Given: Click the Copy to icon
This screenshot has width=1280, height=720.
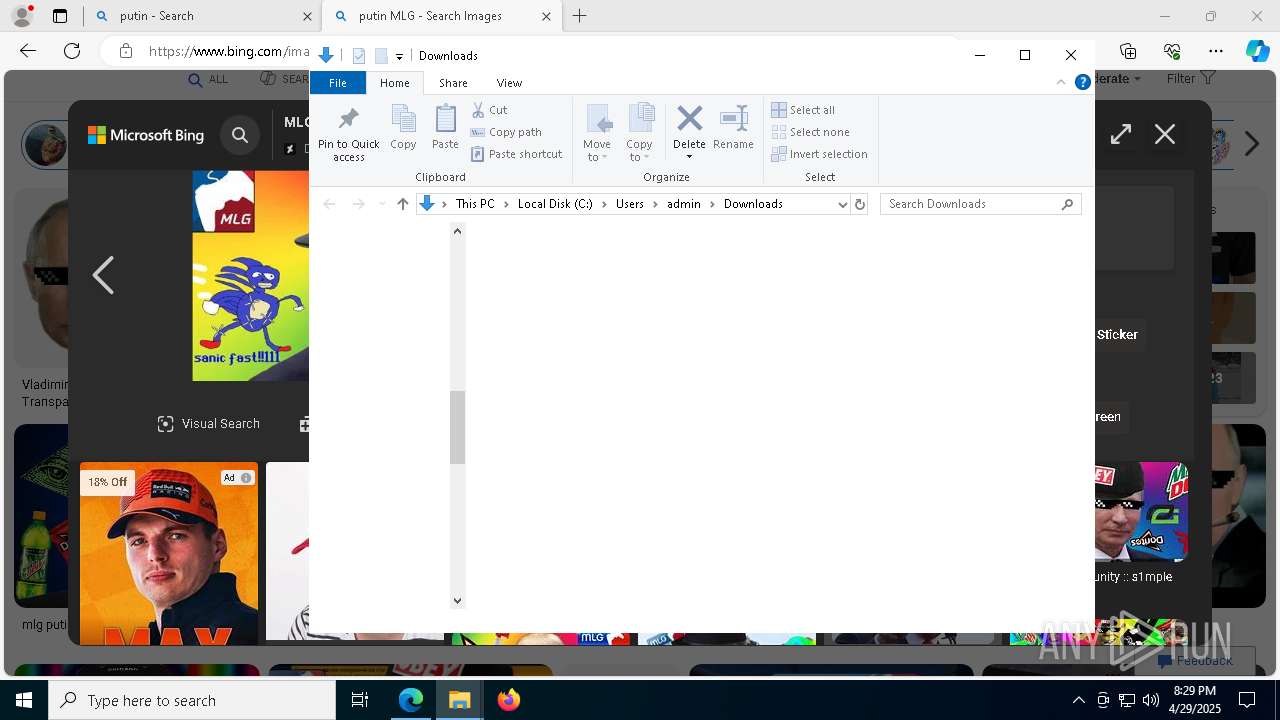Looking at the screenshot, I should point(640,119).
